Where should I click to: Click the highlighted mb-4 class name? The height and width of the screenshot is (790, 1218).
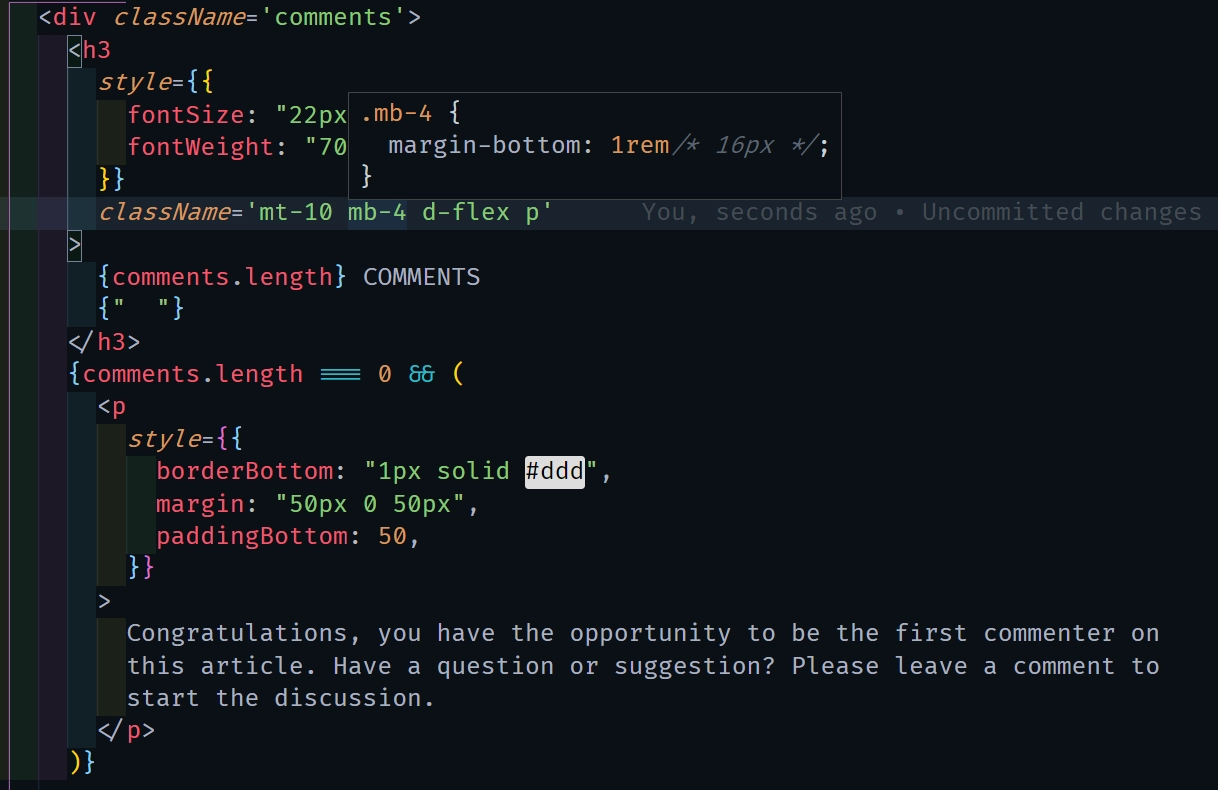377,212
